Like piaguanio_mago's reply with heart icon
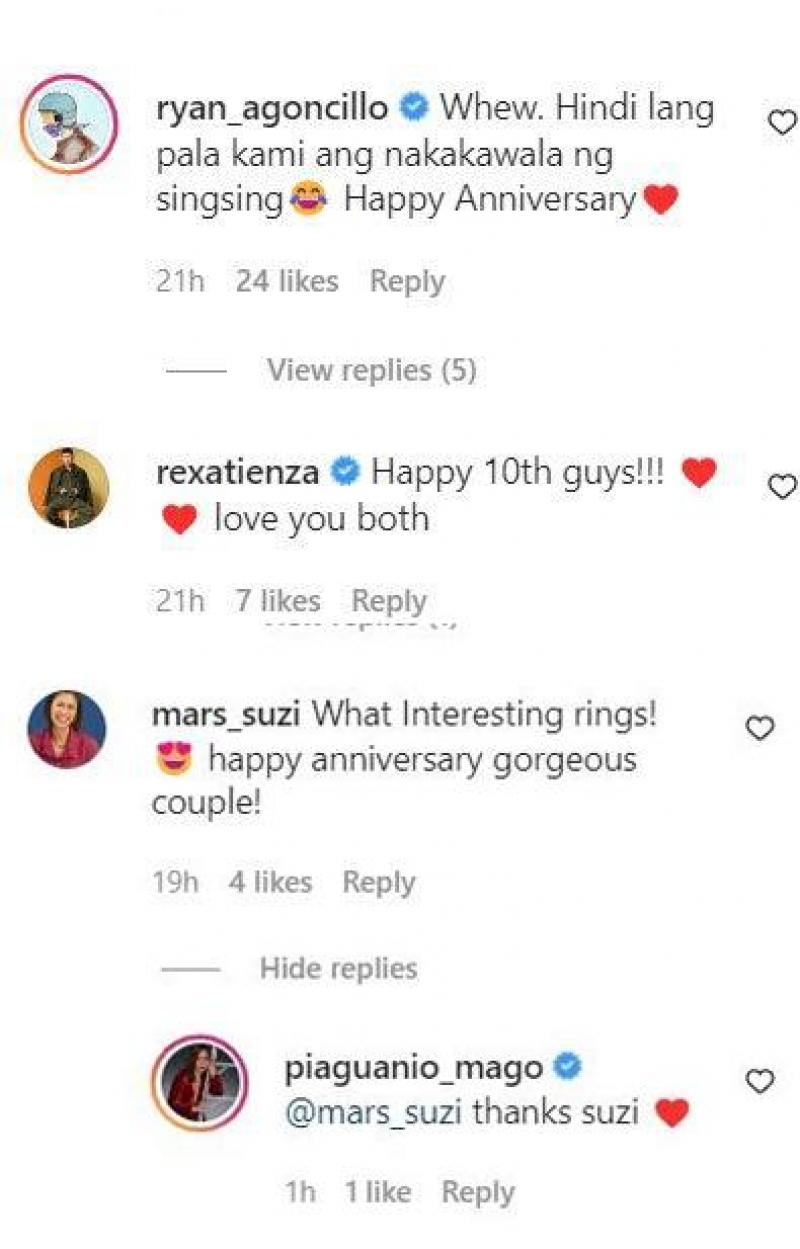The width and height of the screenshot is (800, 1249). click(760, 1081)
